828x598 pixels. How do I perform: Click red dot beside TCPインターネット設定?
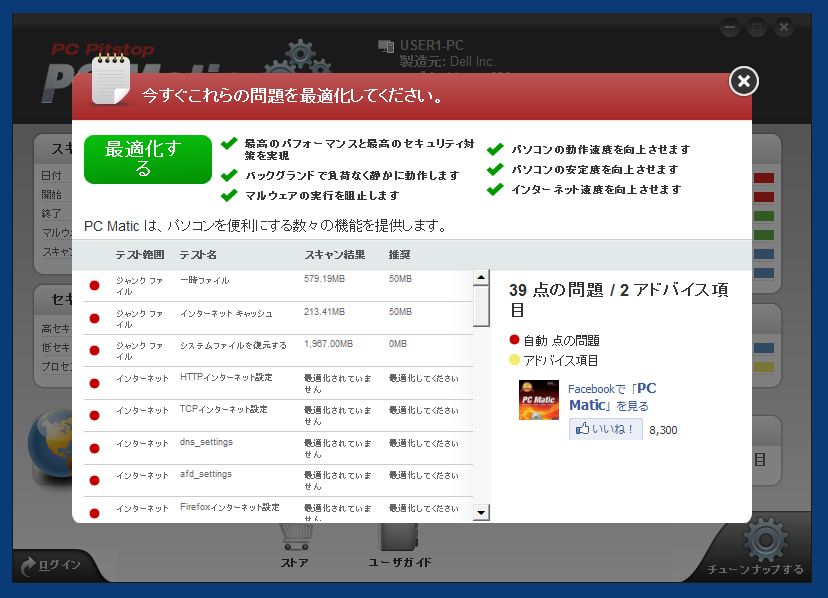[95, 416]
